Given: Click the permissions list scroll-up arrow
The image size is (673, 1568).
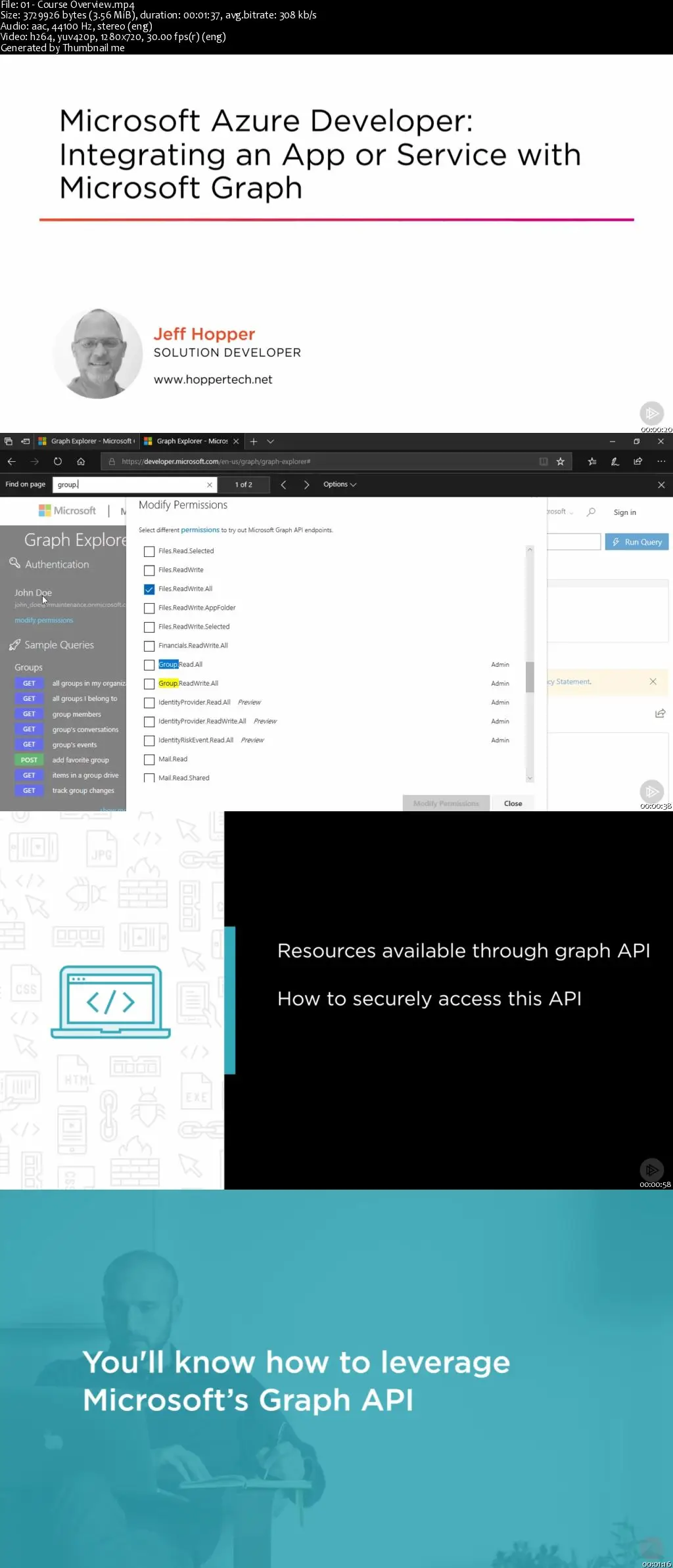Looking at the screenshot, I should pyautogui.click(x=530, y=550).
